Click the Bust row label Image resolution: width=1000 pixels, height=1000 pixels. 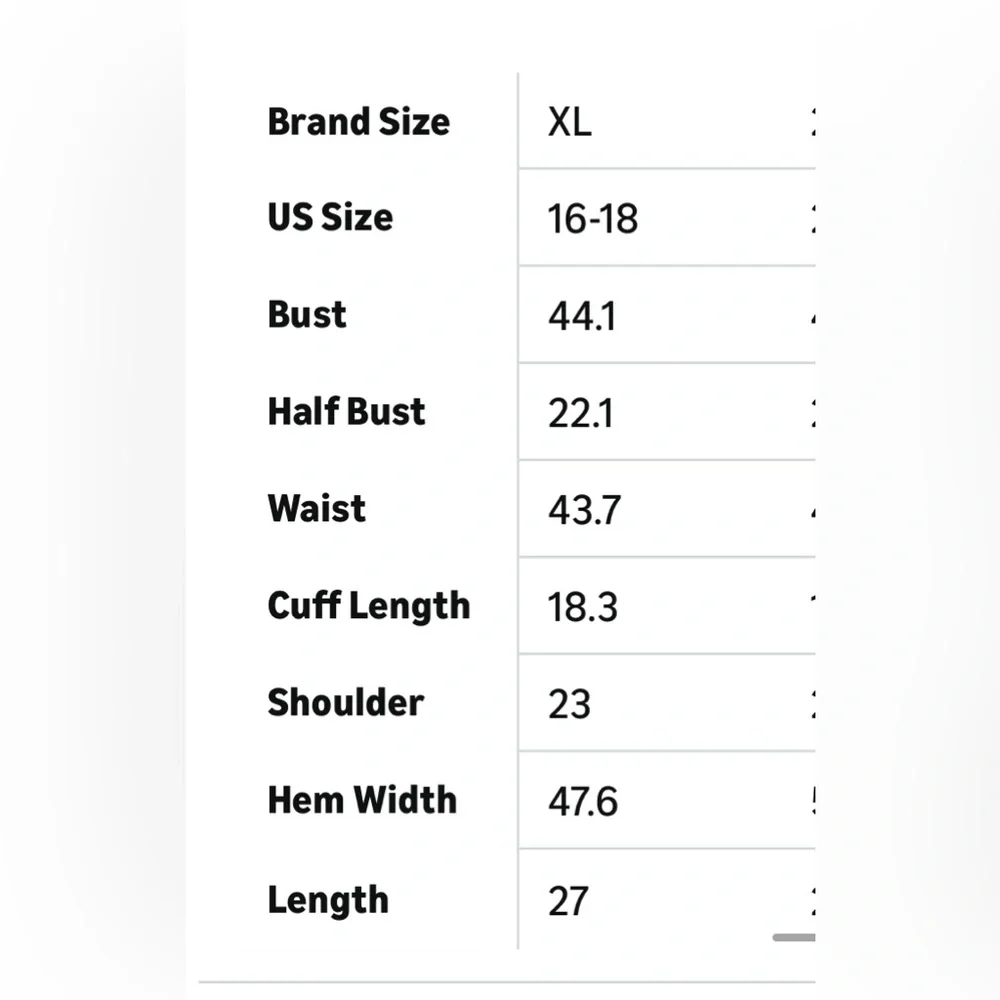click(x=307, y=314)
